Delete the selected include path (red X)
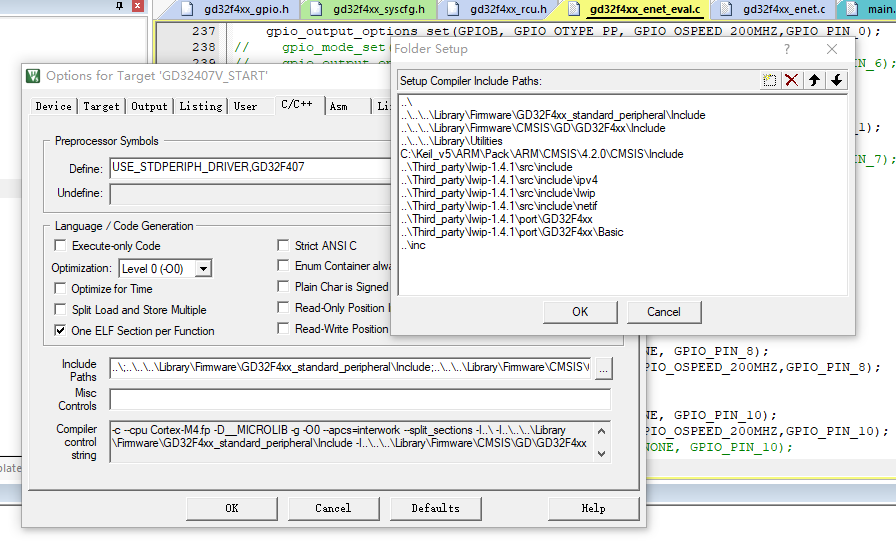The height and width of the screenshot is (542, 896). 791,81
